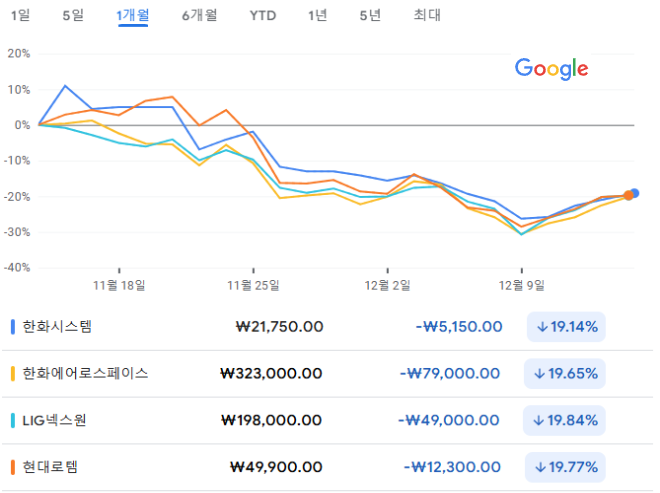
Task: Click the price ₩198,000.00
Action: coord(271,420)
